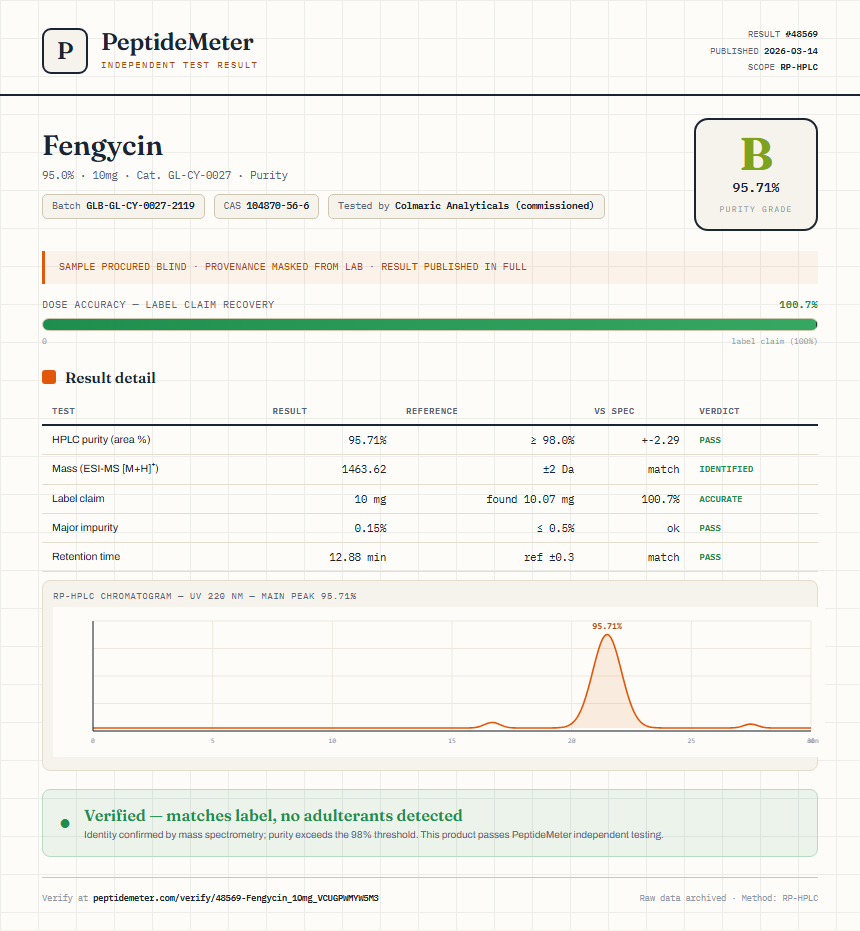
Task: Click PASS verdict in Retention time row
Action: tap(710, 557)
